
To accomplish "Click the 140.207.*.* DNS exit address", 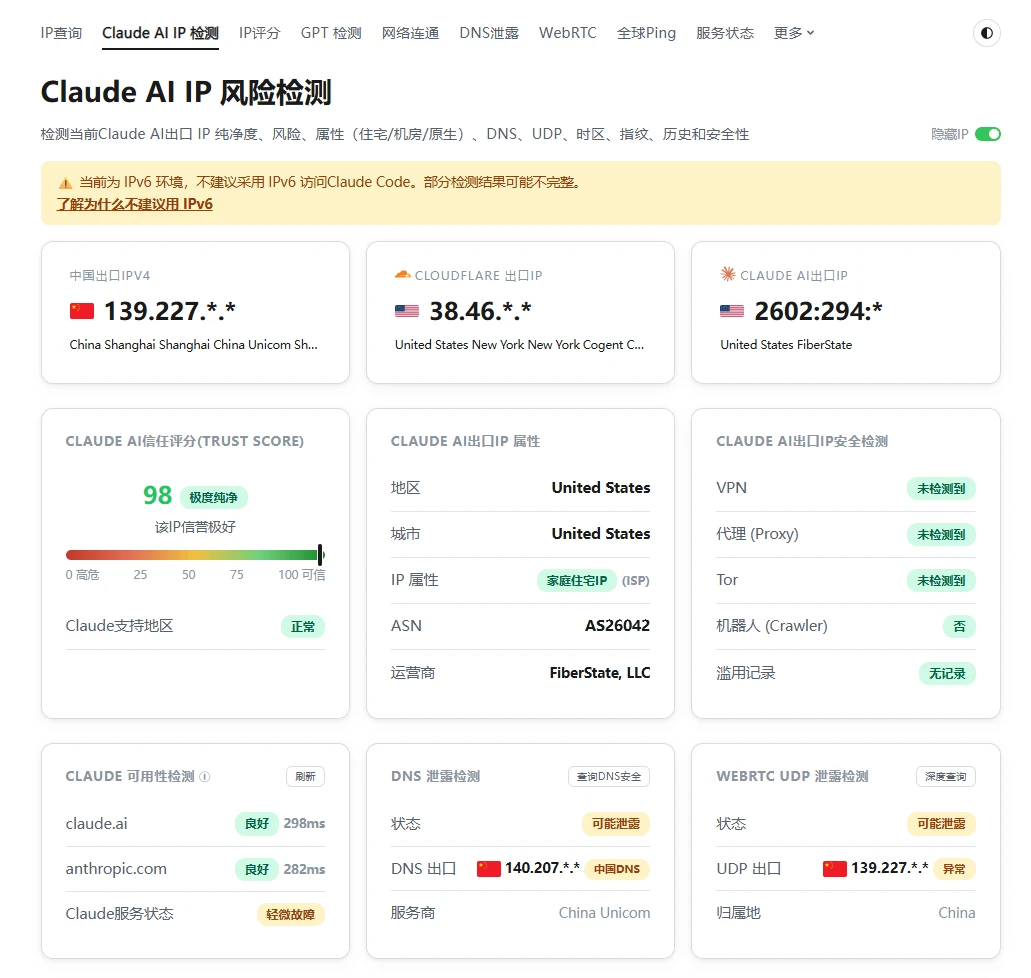I will [x=542, y=868].
